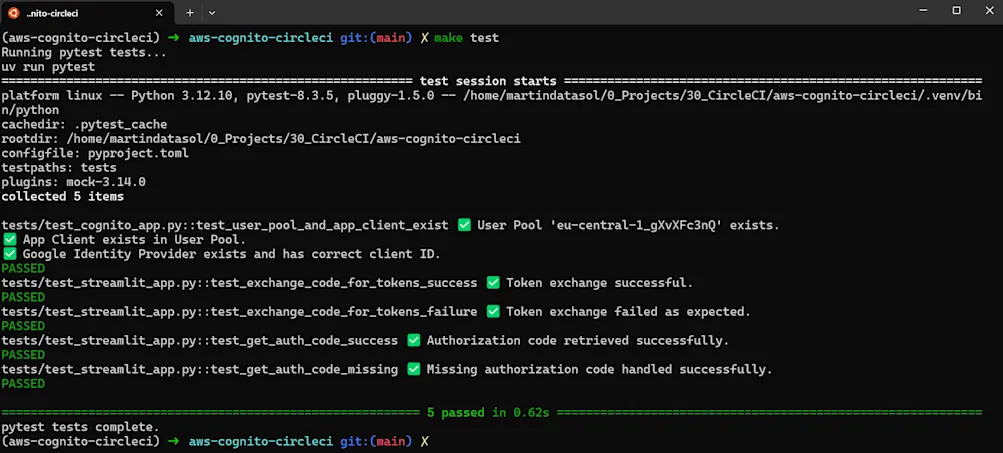Open a new terminal tab with plus
The width and height of the screenshot is (1003, 453).
[190, 13]
